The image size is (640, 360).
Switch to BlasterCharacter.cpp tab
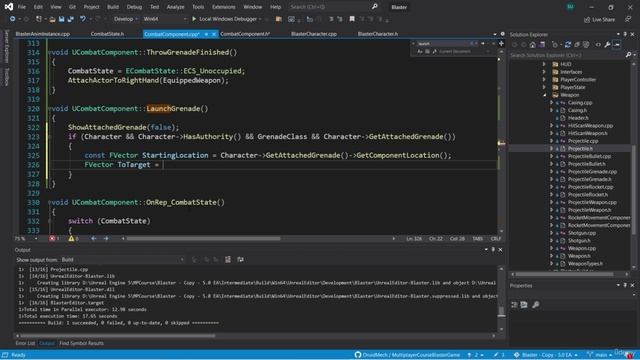[x=314, y=34]
